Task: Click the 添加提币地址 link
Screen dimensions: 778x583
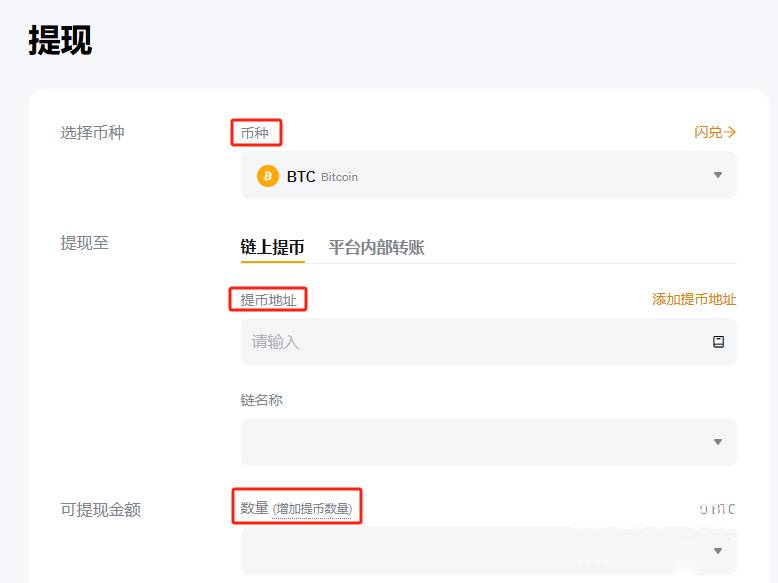Action: pos(694,299)
